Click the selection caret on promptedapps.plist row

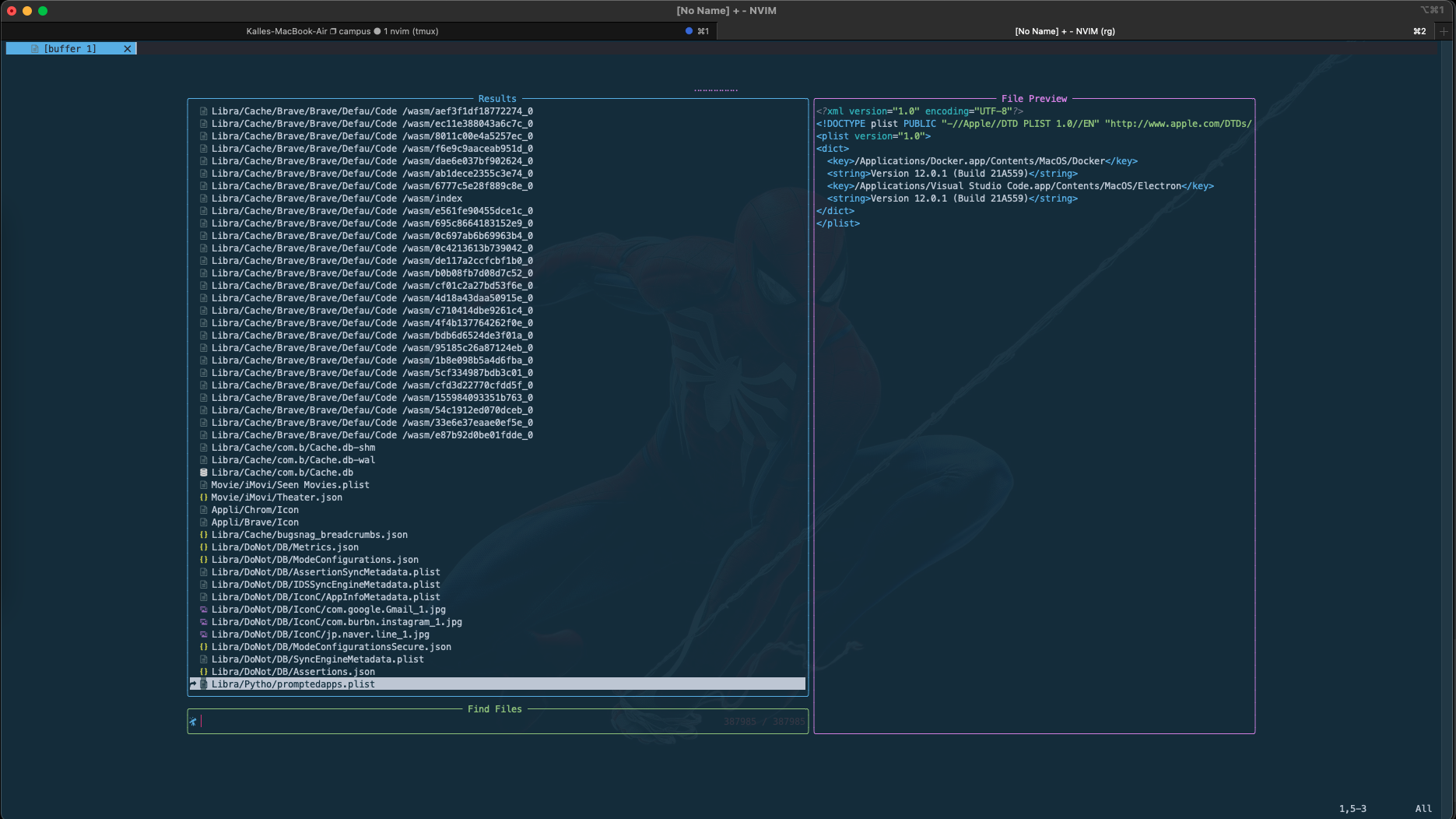[x=193, y=684]
